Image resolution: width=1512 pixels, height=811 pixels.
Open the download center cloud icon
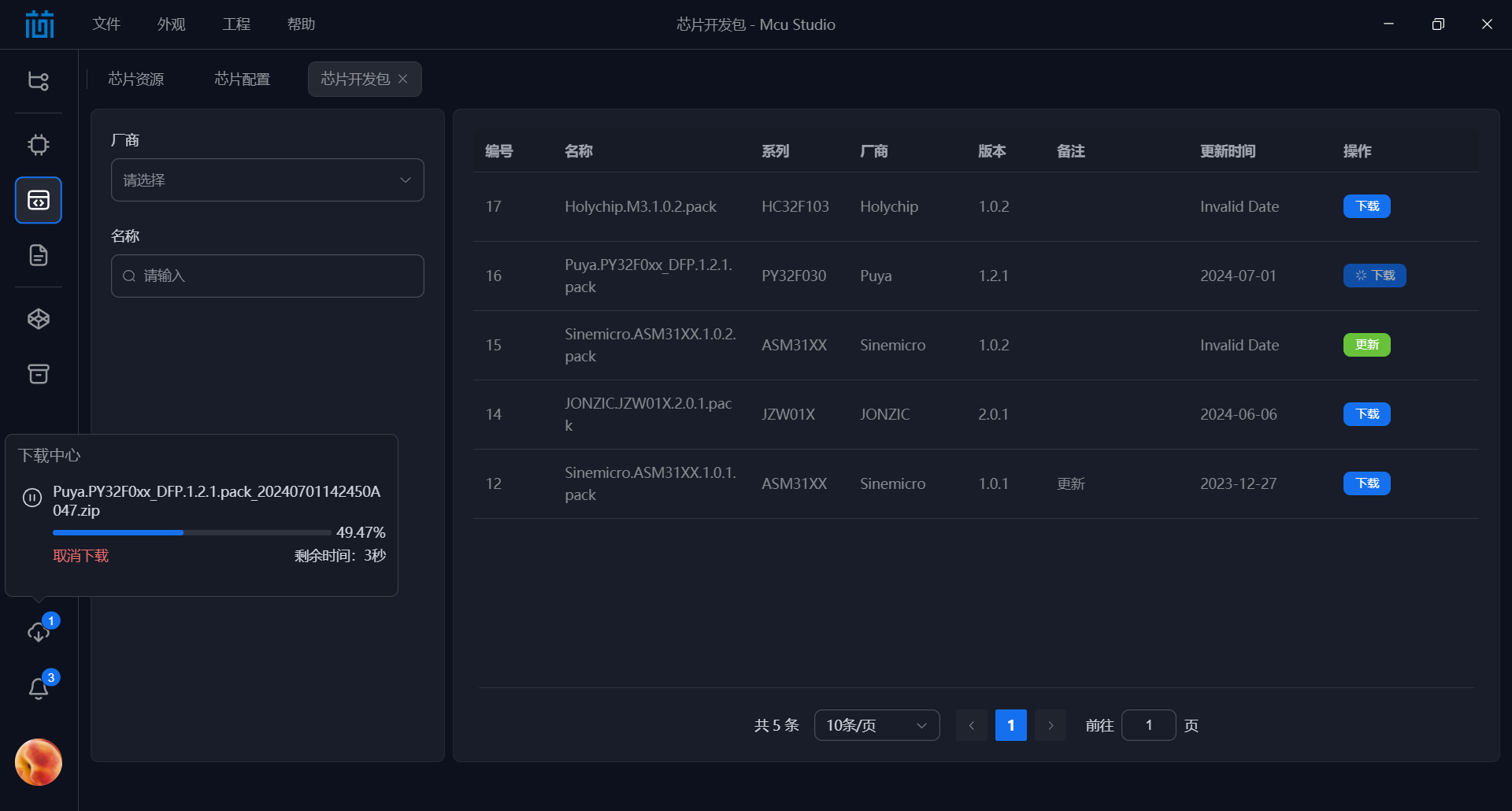[x=38, y=631]
